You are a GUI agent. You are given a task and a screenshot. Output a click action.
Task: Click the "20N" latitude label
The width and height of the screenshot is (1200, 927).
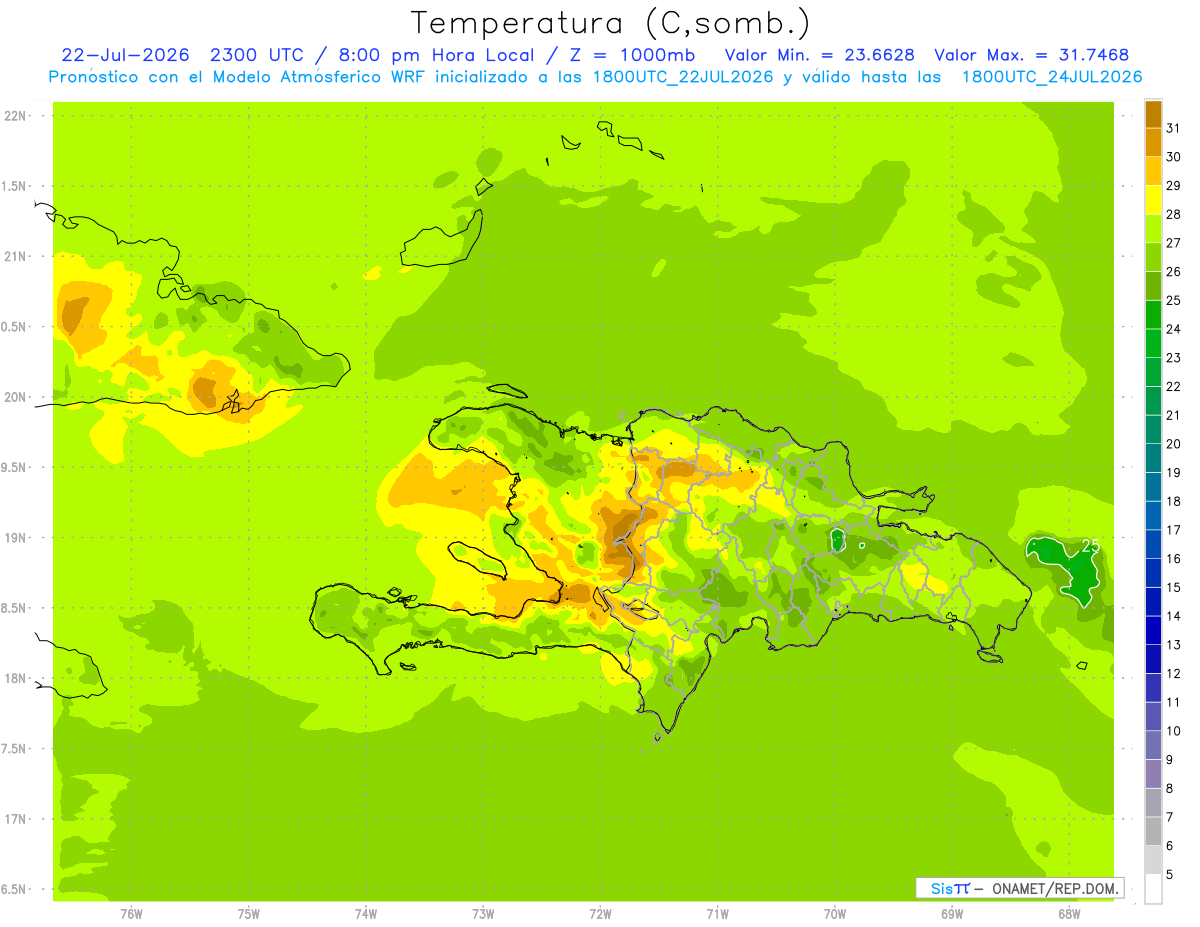(14, 397)
